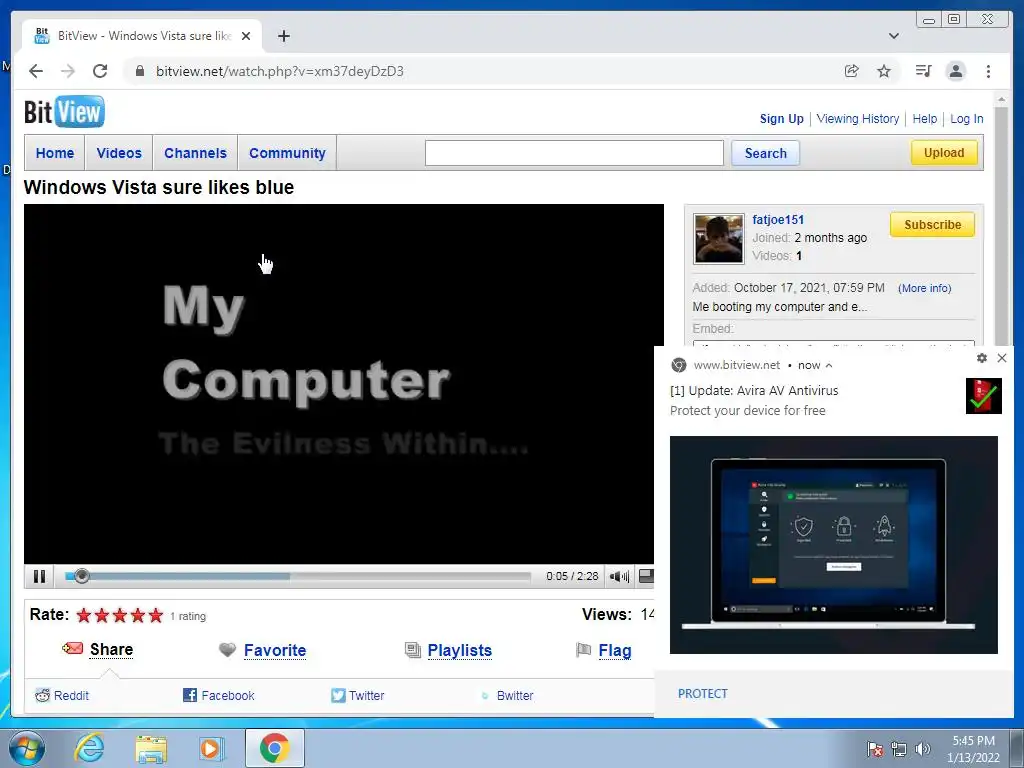
Task: Open Windows Explorer from taskbar
Action: (x=151, y=748)
